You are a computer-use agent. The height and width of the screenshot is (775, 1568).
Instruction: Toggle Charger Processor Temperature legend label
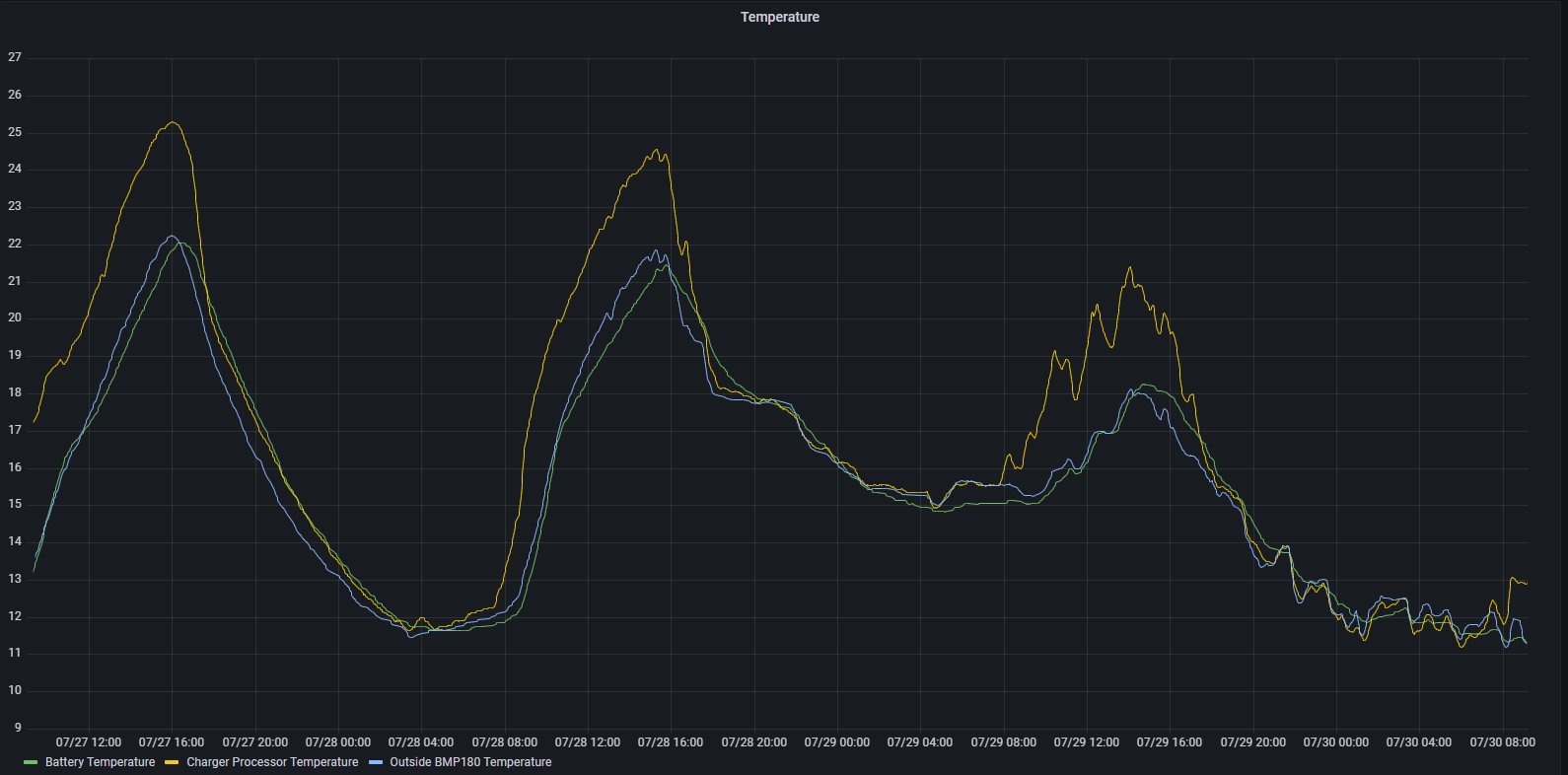tap(272, 762)
